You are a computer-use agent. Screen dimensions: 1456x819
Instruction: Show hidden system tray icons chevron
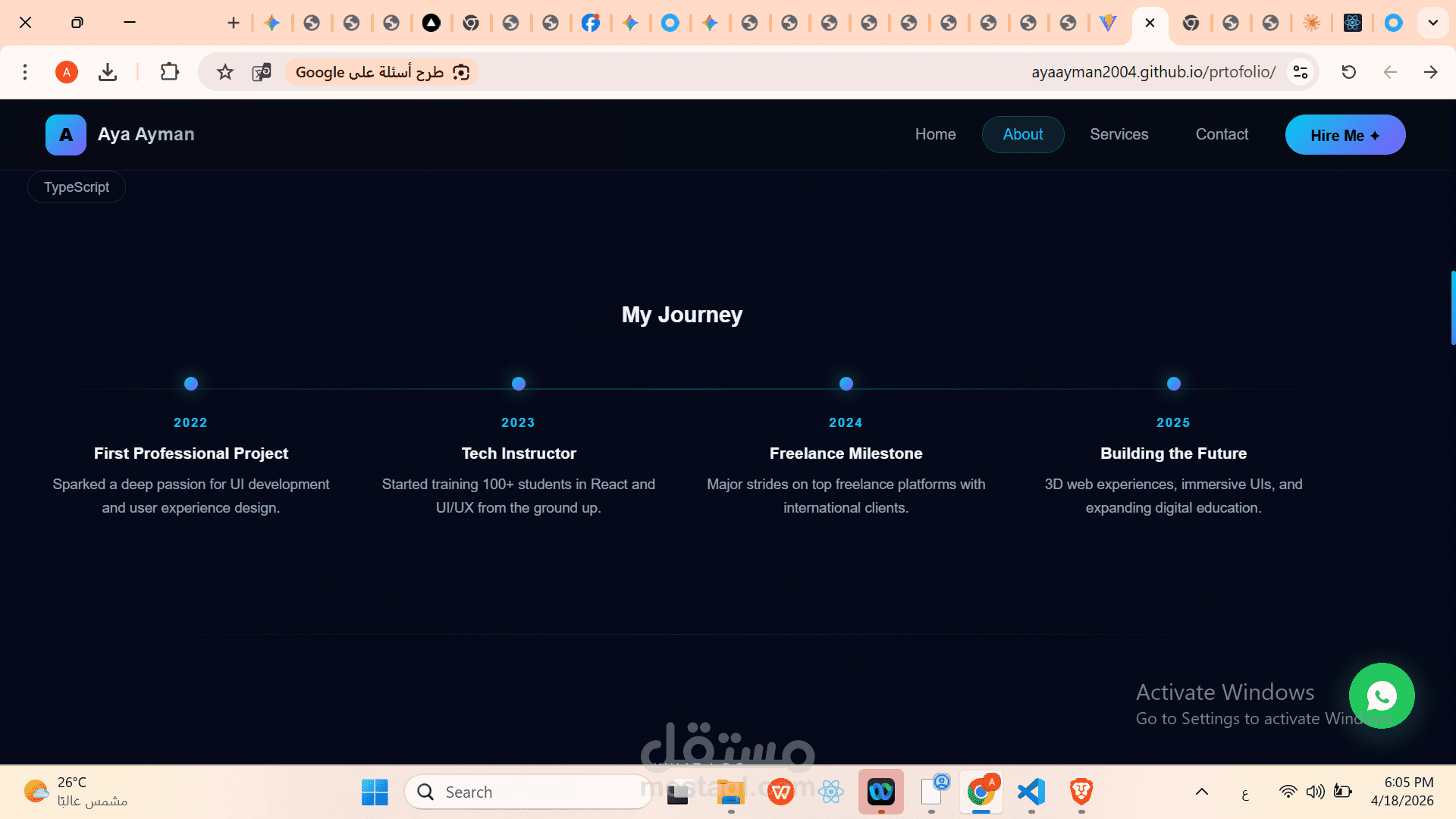(x=1202, y=792)
